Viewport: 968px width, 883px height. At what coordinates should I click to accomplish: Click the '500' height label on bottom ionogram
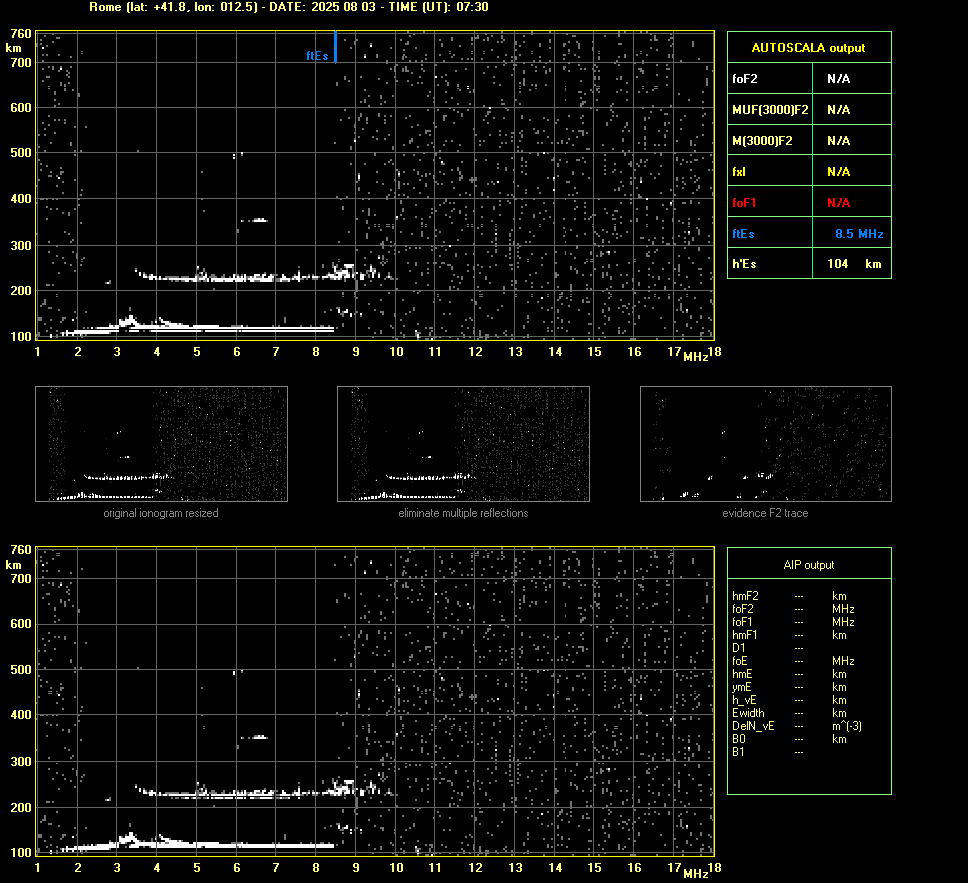click(20, 669)
